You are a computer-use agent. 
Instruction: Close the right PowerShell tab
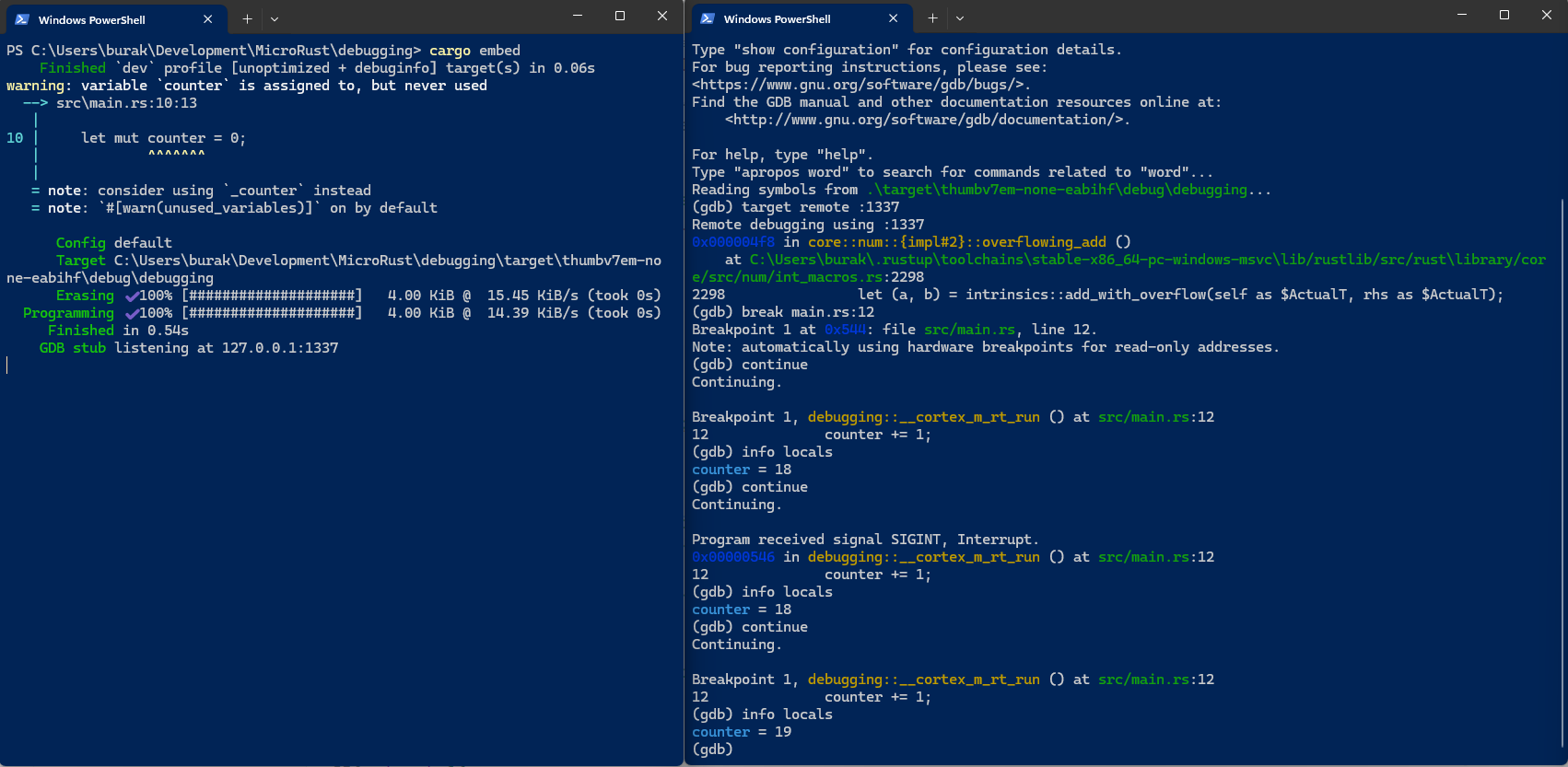pos(894,18)
